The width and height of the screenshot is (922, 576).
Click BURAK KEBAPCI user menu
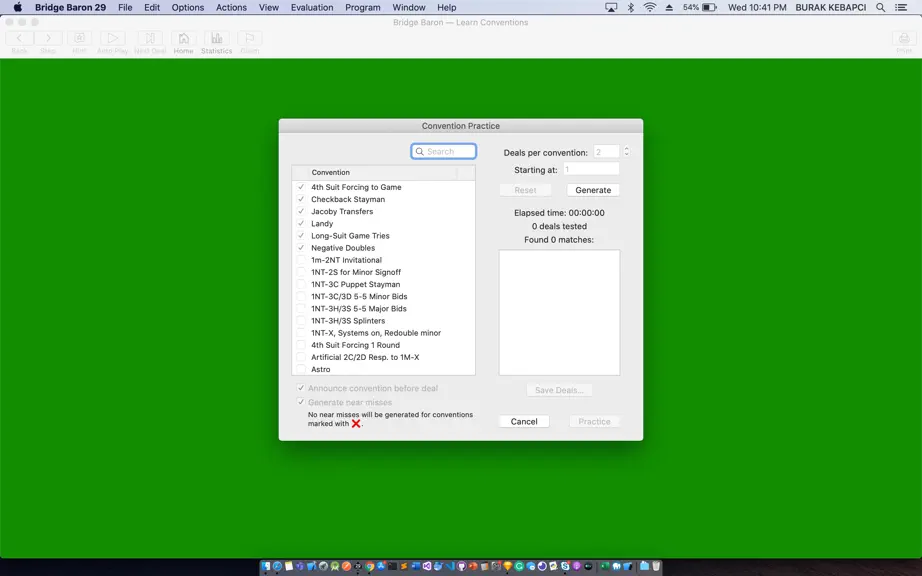pos(830,7)
